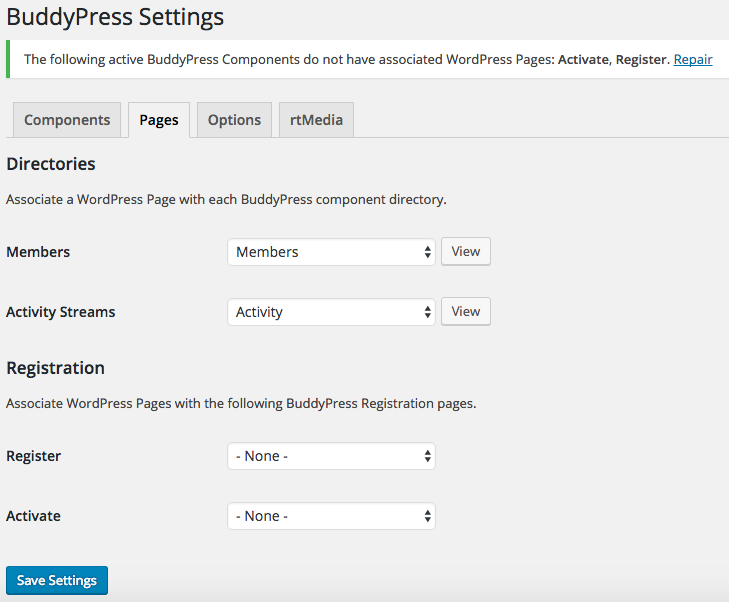The height and width of the screenshot is (602, 729).
Task: Click 'Associate WordPress Pages with the following' text
Action: click(241, 404)
